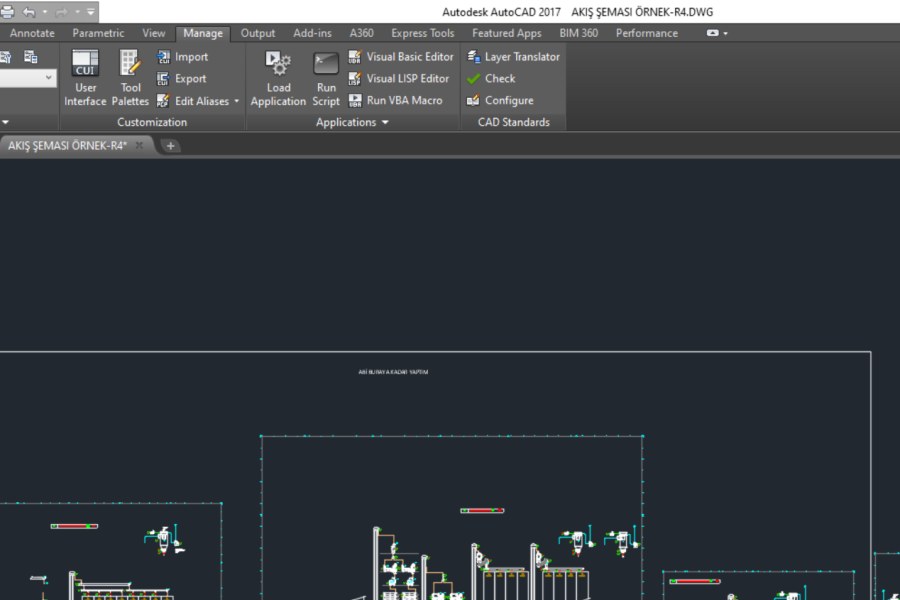Viewport: 900px width, 600px height.
Task: Click the Undo arrow icon
Action: [29, 11]
